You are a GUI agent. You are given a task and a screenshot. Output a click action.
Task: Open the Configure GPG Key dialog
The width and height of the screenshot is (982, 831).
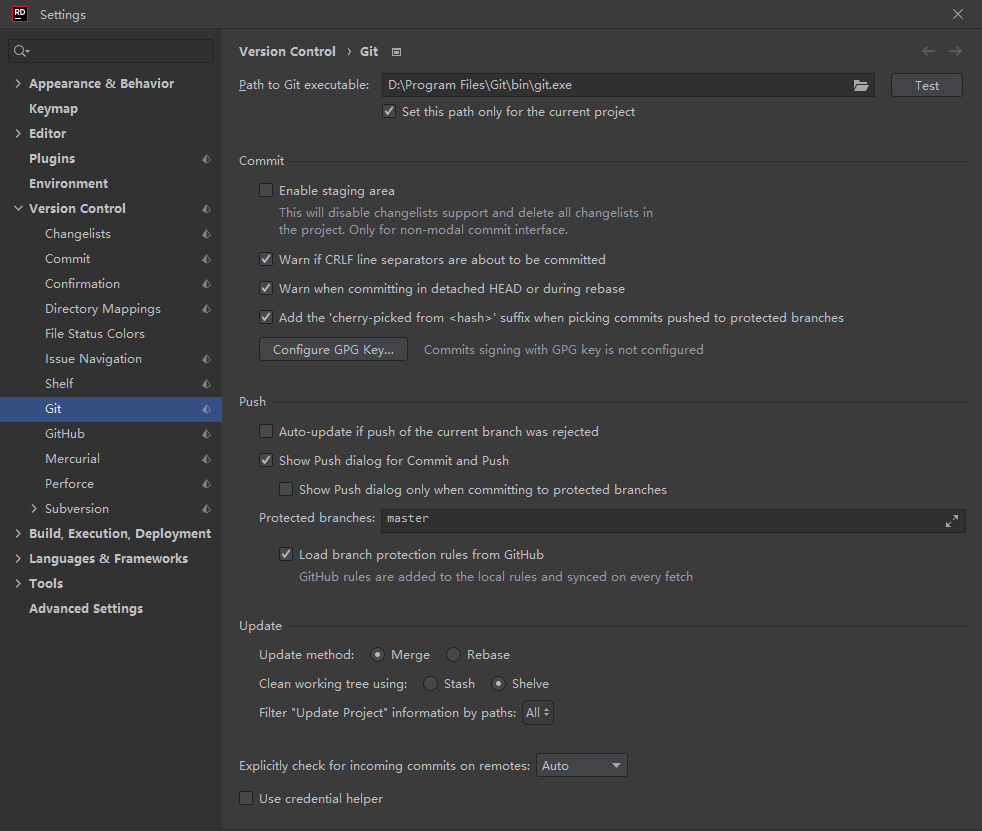tap(332, 349)
